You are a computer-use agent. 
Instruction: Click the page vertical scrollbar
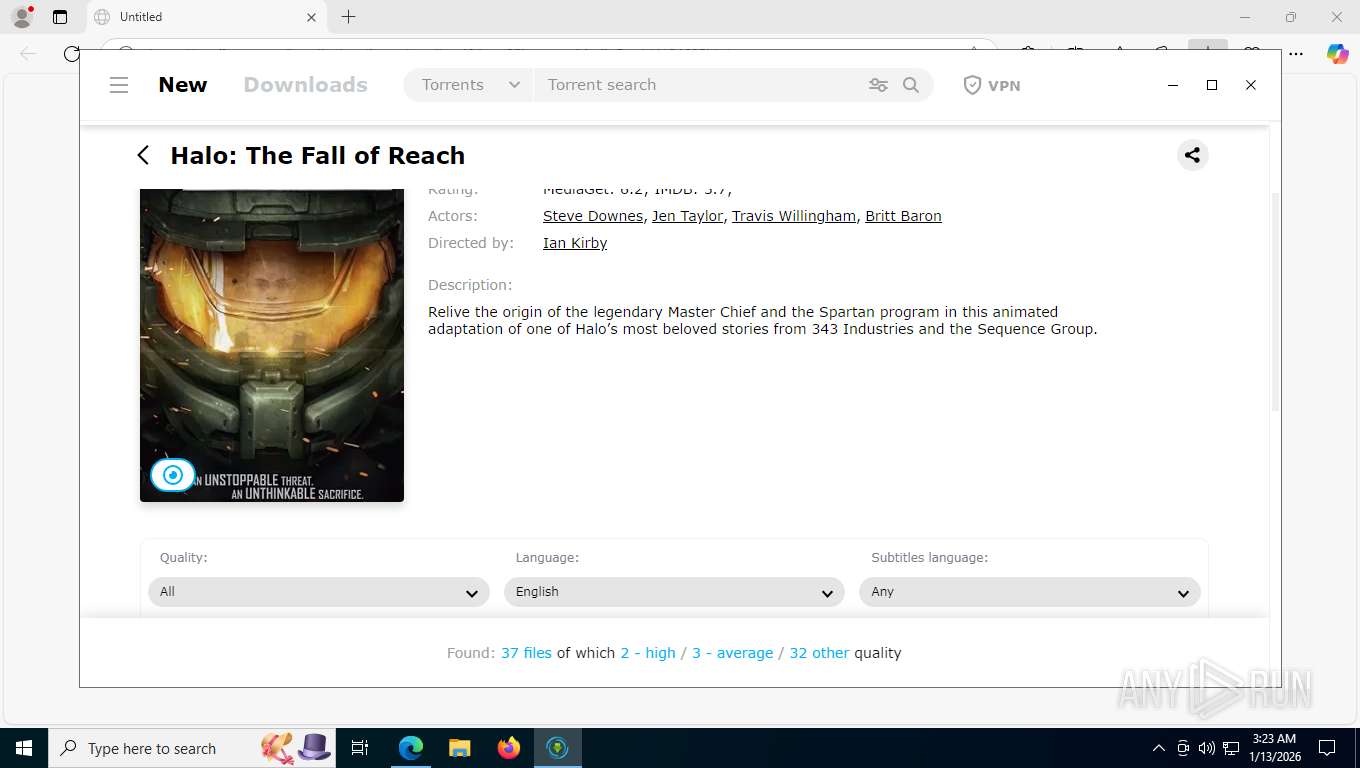click(x=1275, y=300)
